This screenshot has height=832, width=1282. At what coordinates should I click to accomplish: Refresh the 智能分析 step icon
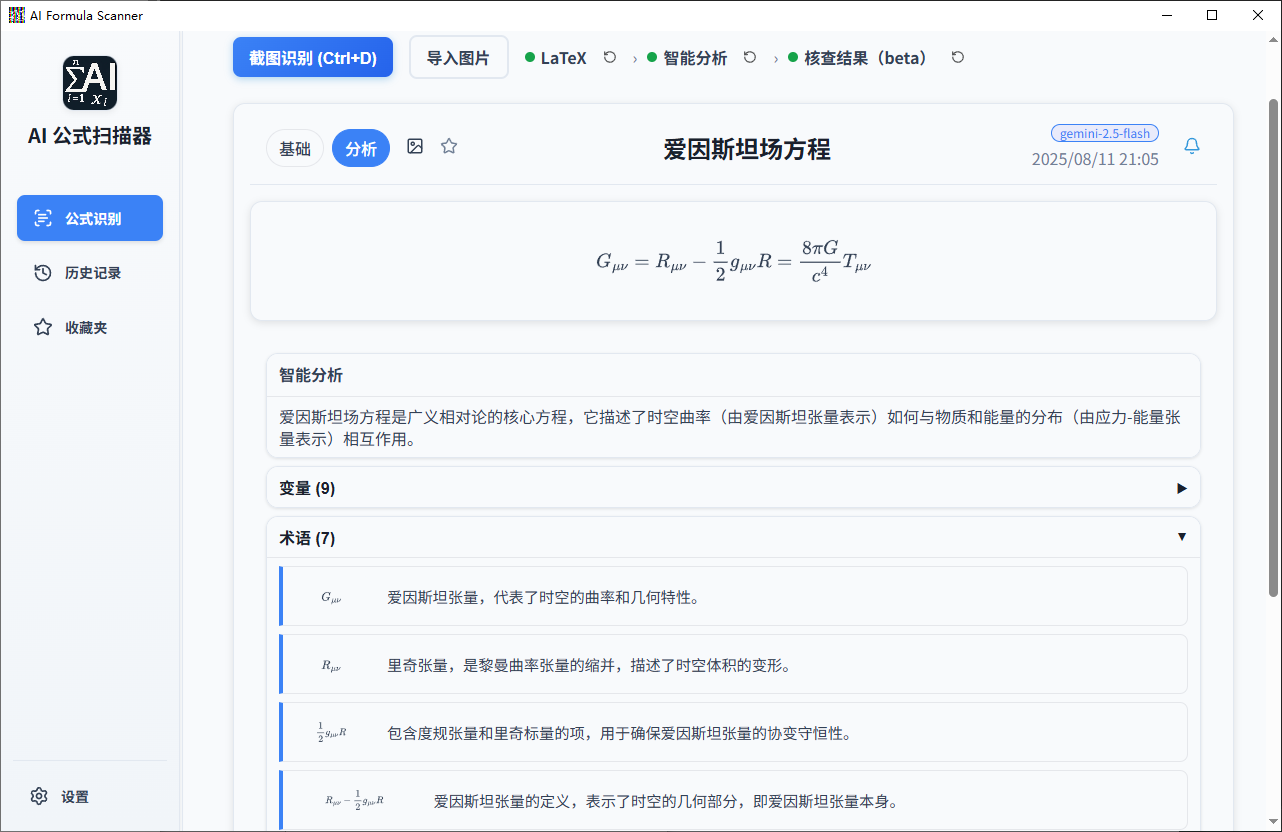[x=750, y=58]
